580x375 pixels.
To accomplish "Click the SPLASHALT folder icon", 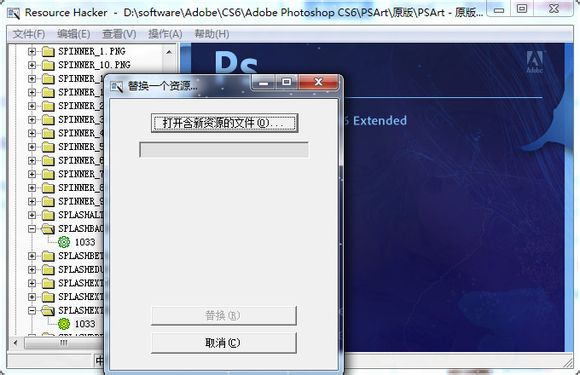I will [x=48, y=215].
